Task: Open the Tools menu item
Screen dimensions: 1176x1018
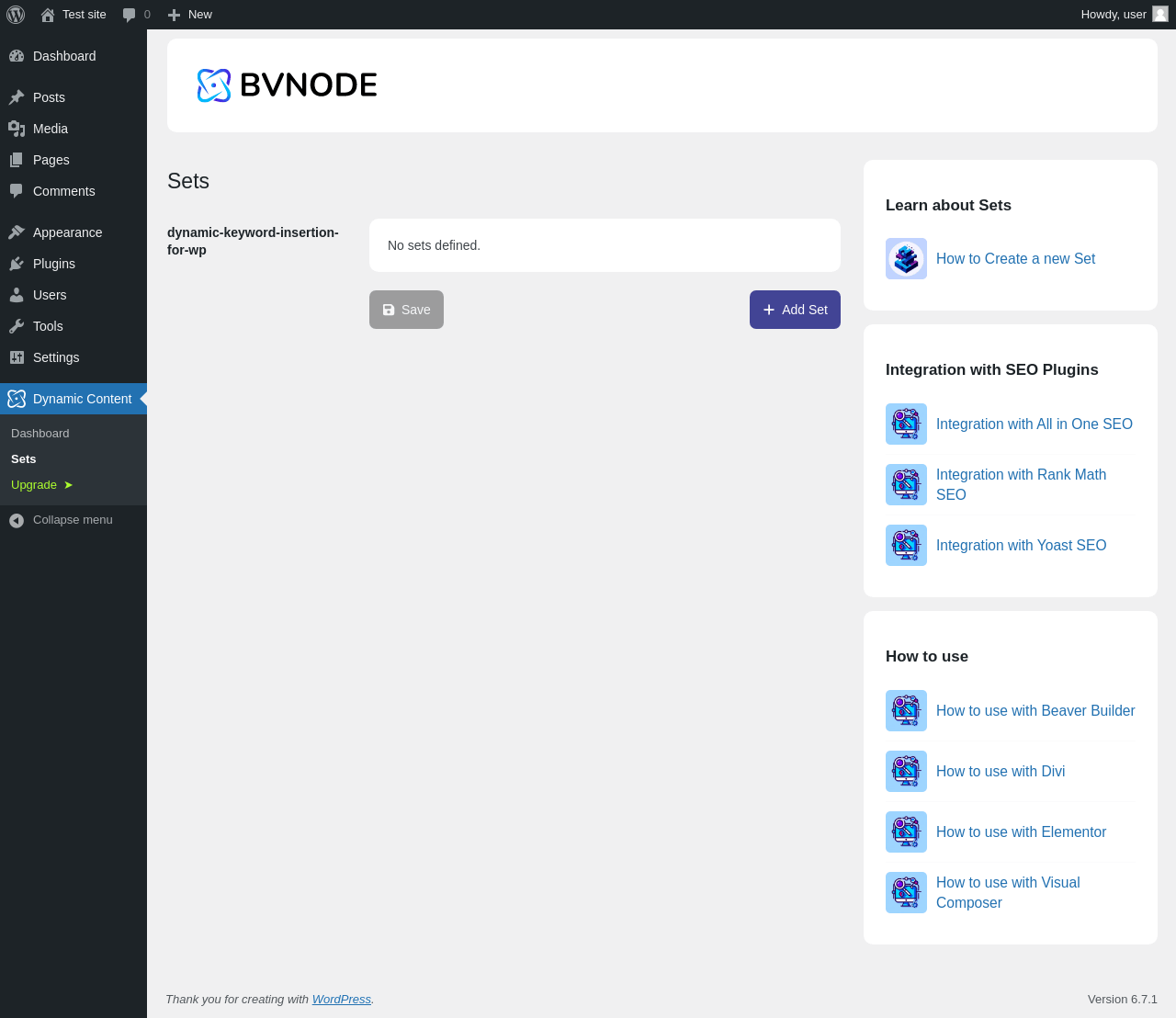Action: point(73,326)
